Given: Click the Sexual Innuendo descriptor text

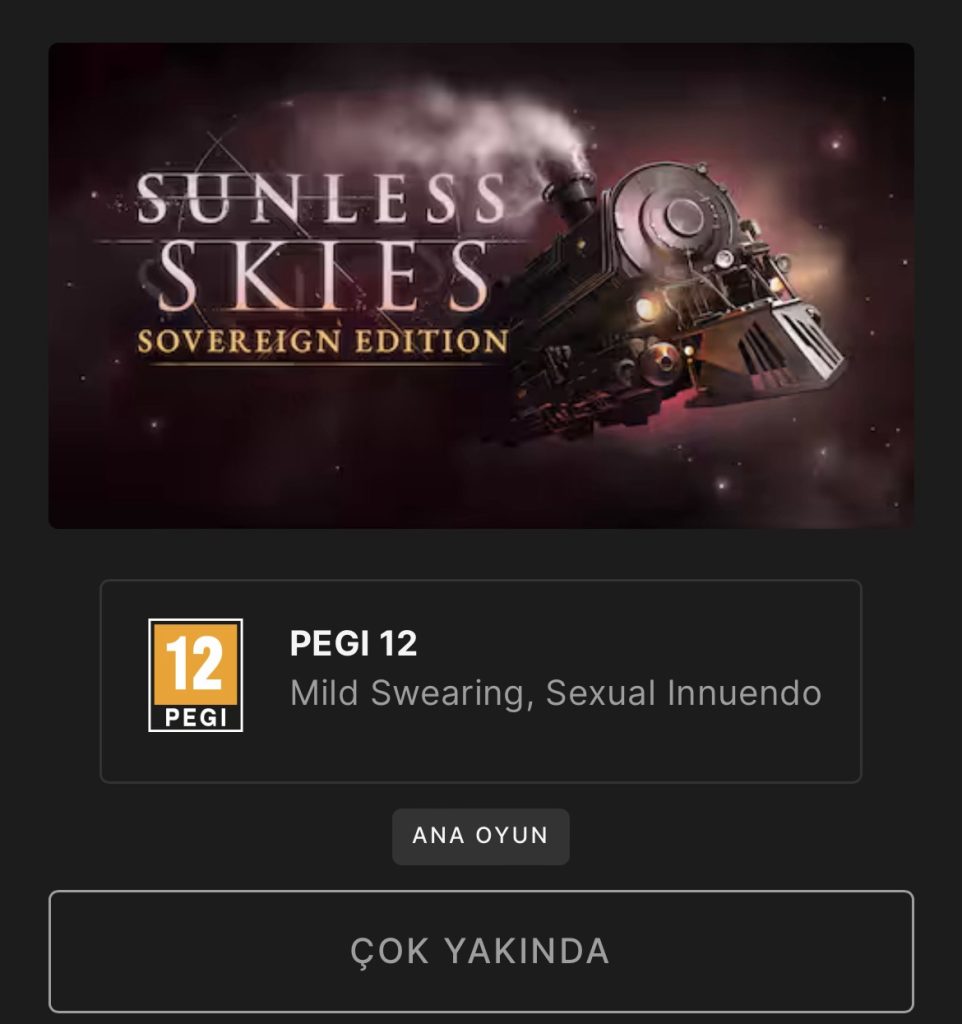Looking at the screenshot, I should point(683,693).
